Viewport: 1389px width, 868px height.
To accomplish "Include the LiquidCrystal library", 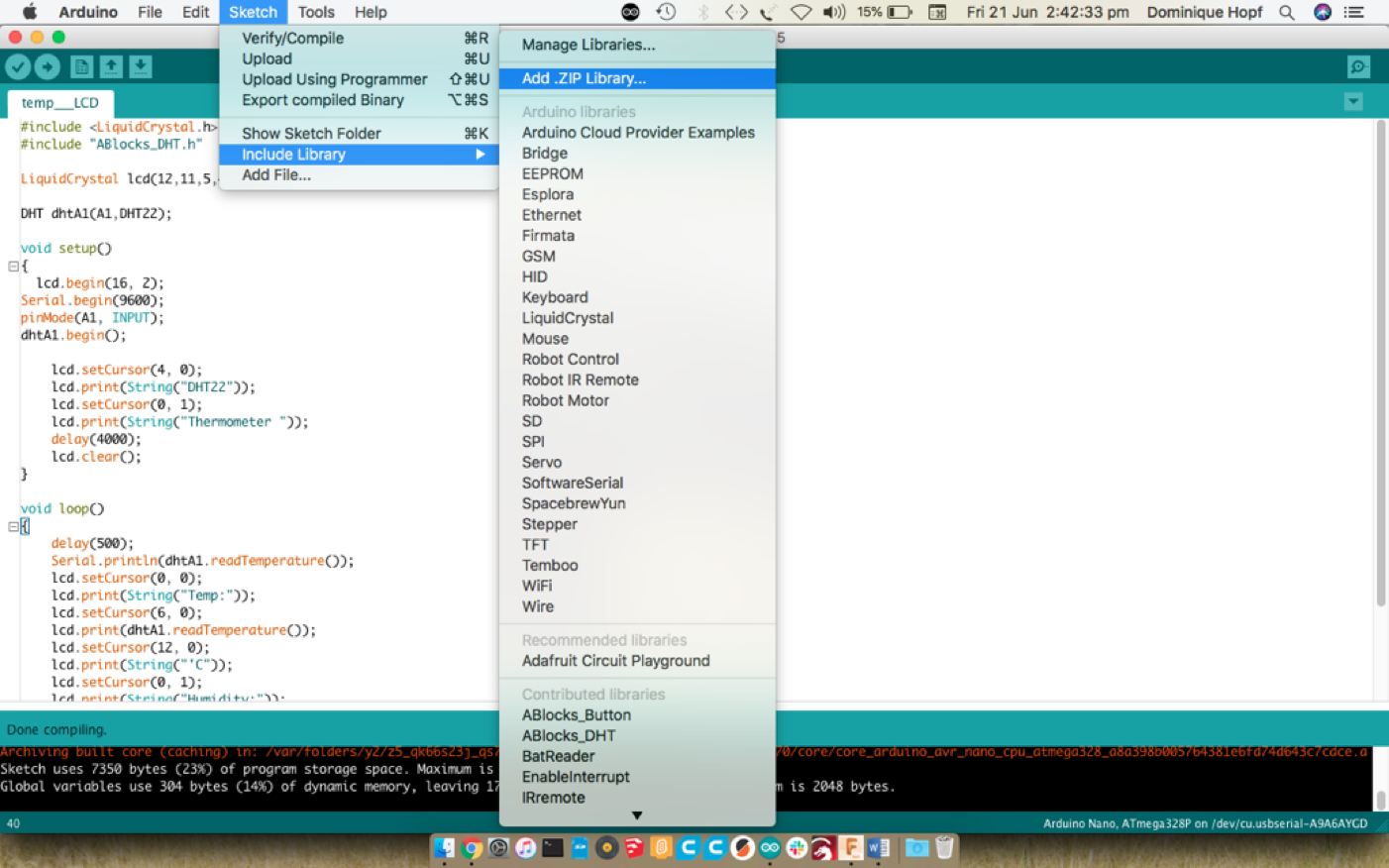I will point(637,318).
